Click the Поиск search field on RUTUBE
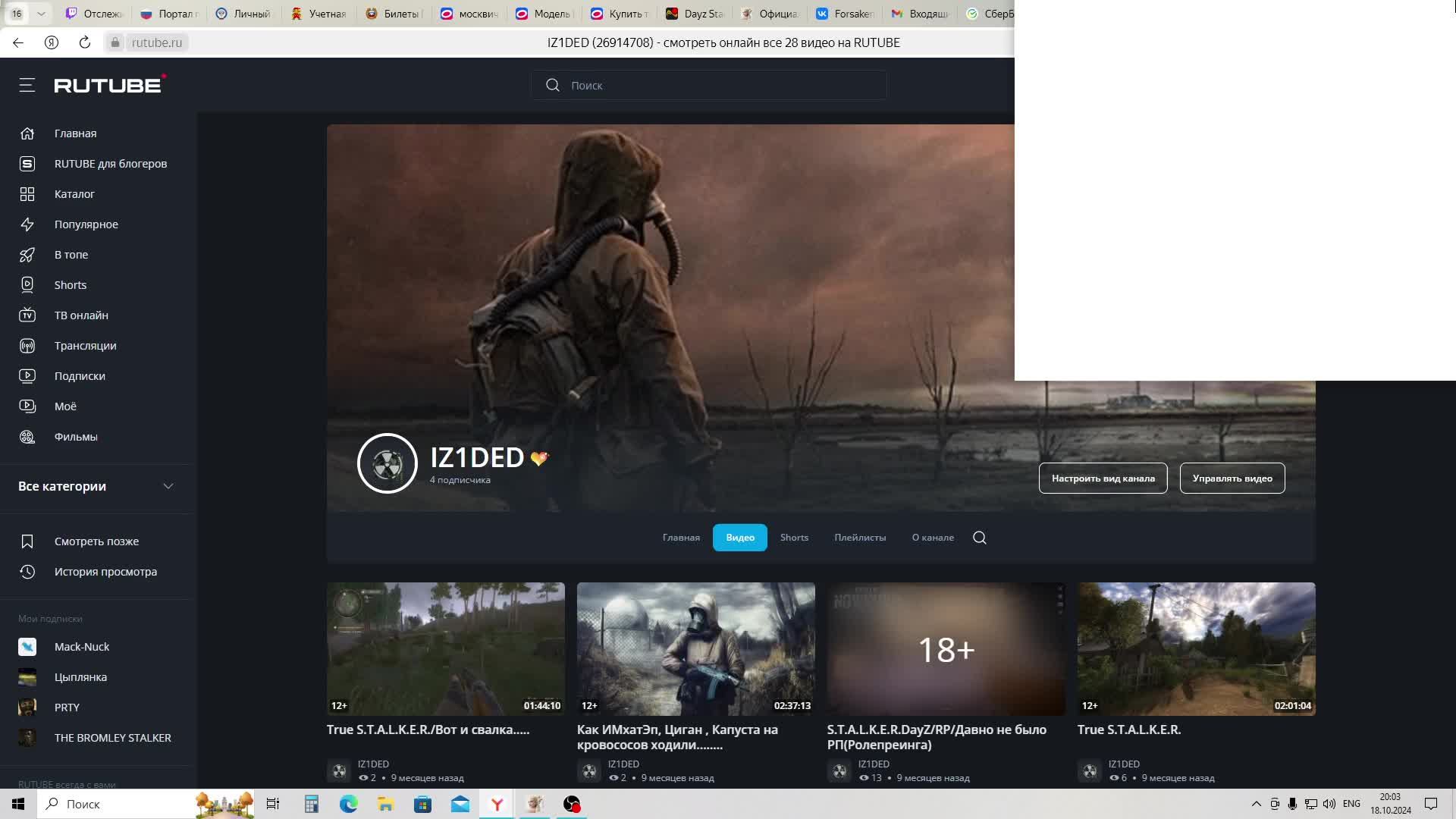Image resolution: width=1456 pixels, height=819 pixels. tap(709, 85)
